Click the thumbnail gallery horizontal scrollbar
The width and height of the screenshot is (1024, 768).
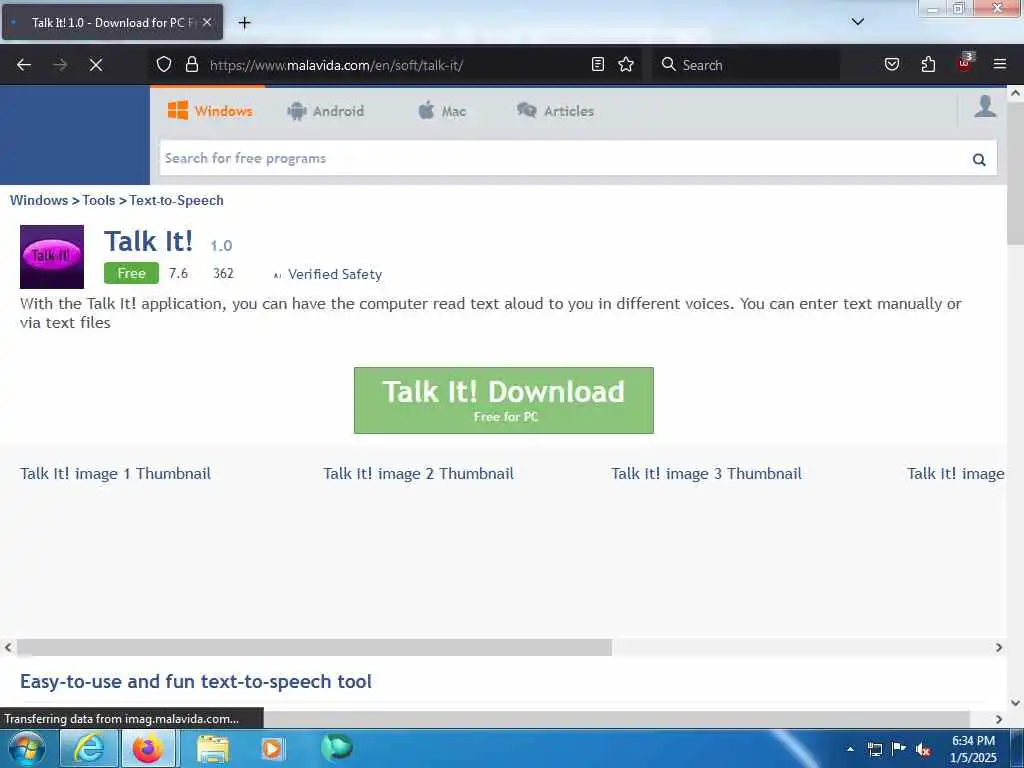tap(314, 647)
